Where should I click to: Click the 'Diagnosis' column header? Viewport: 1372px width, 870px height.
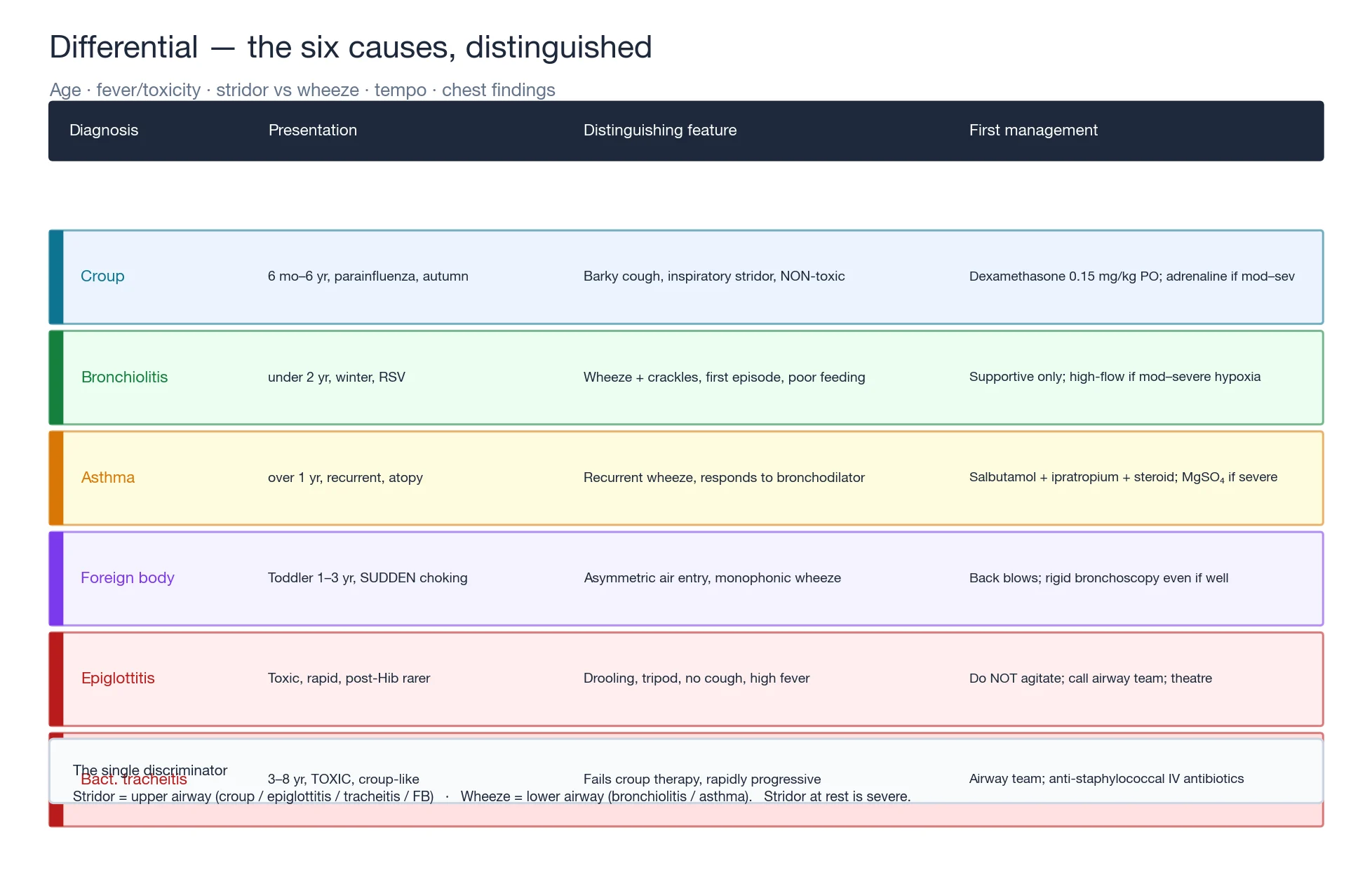[104, 130]
